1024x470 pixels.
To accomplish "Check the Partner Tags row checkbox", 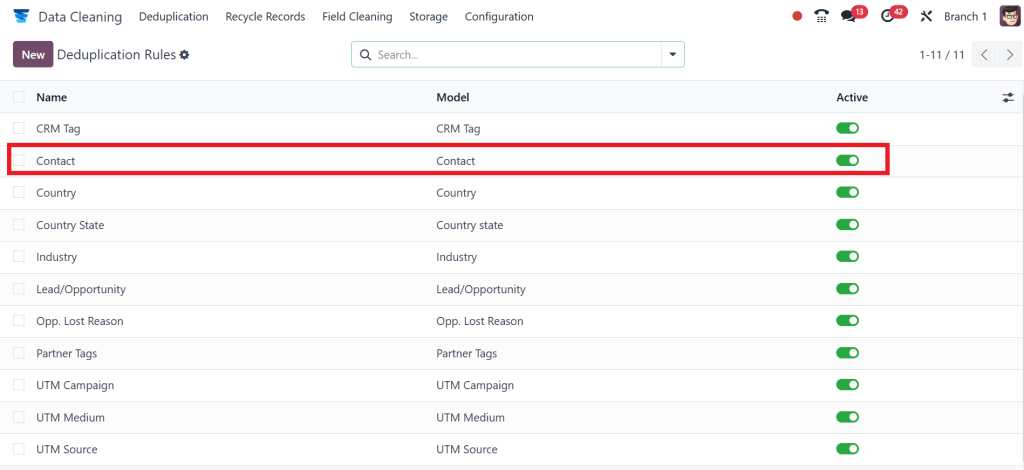I will click(x=19, y=352).
